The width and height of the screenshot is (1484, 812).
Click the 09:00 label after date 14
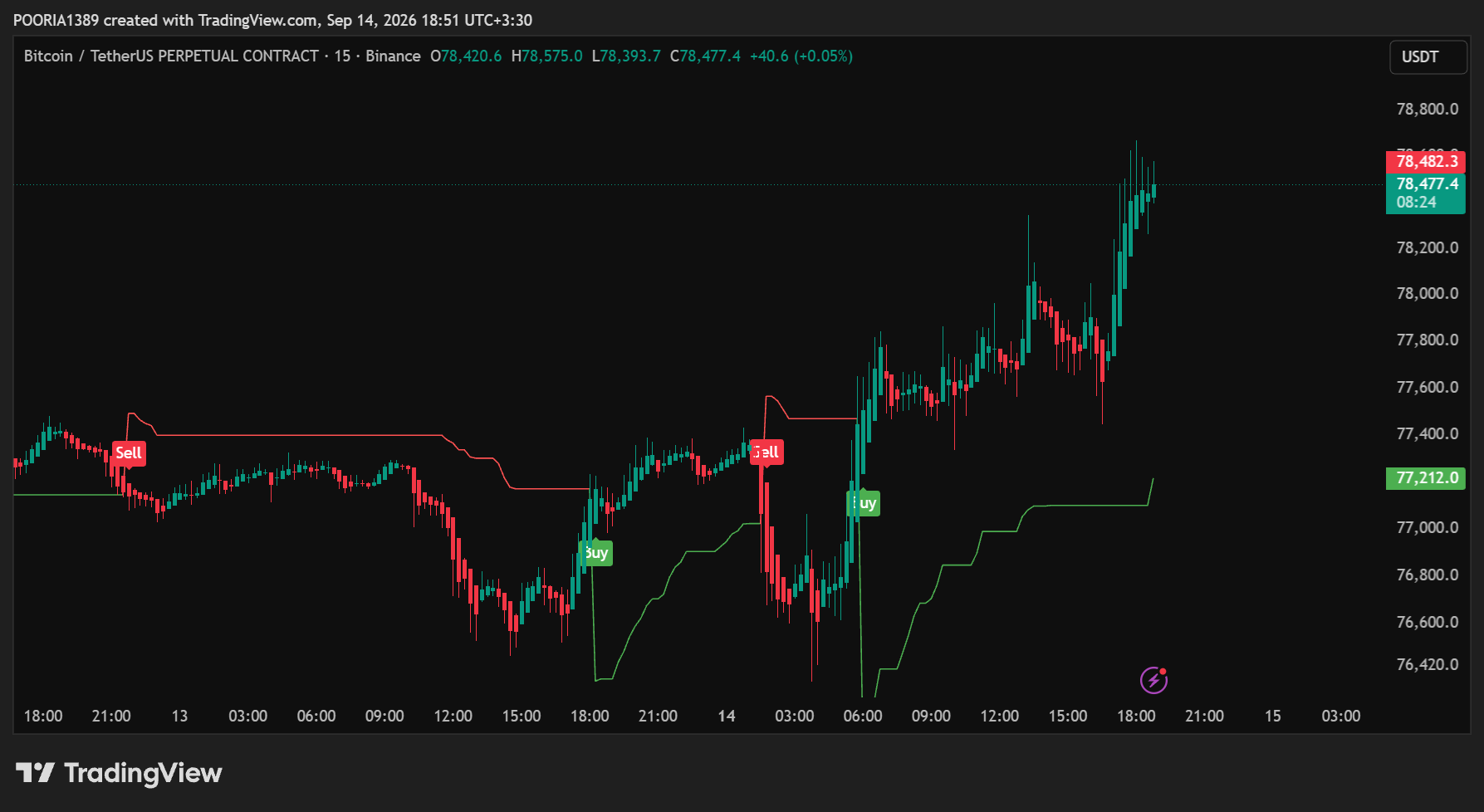931,717
